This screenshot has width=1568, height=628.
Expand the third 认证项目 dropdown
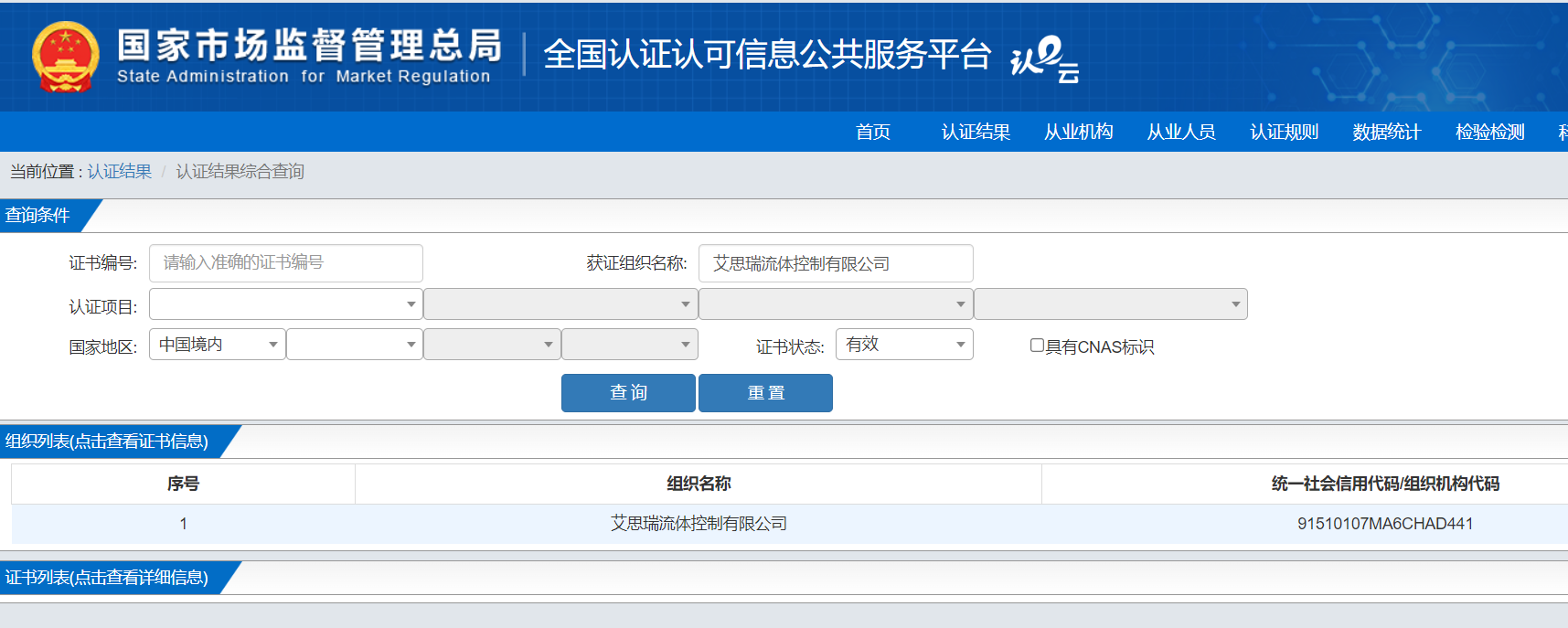click(836, 304)
